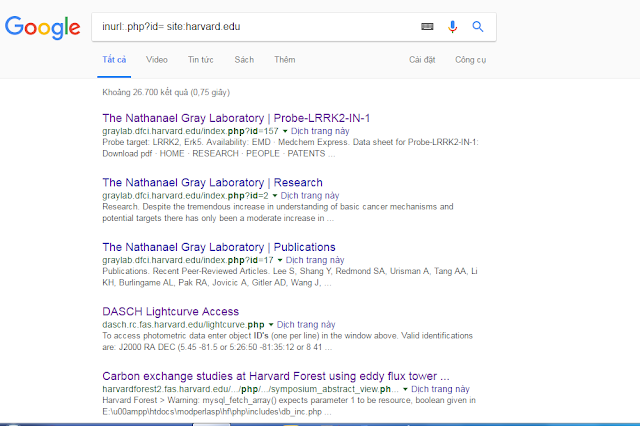Click the result count text Khoảng 26.700
The height and width of the screenshot is (426, 640).
tap(166, 92)
